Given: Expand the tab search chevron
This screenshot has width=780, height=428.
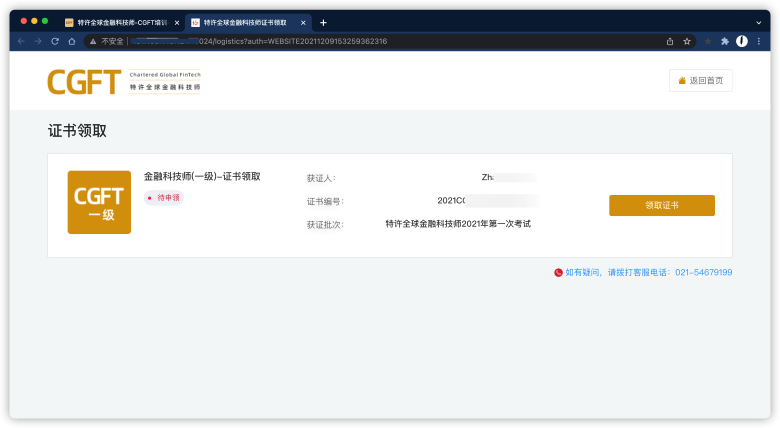Looking at the screenshot, I should point(759,23).
